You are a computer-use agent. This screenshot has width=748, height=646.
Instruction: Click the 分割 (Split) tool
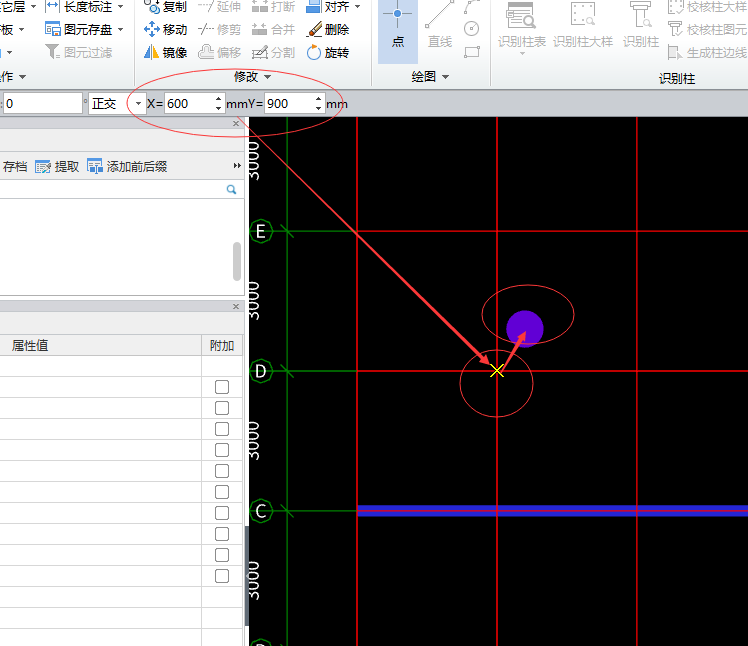[273, 52]
